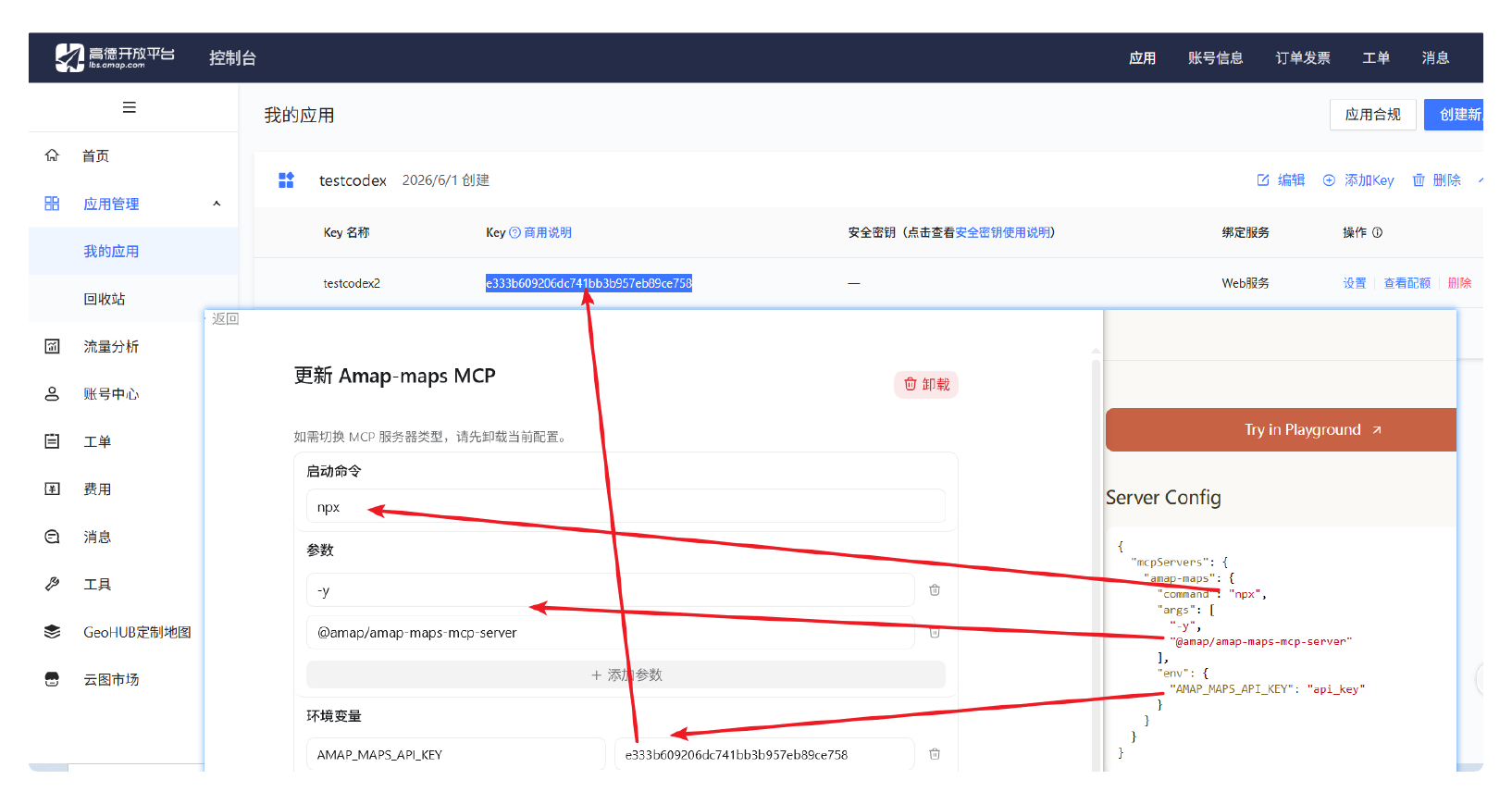The image size is (1512, 792).
Task: Click the environment variable value field
Action: 764,754
